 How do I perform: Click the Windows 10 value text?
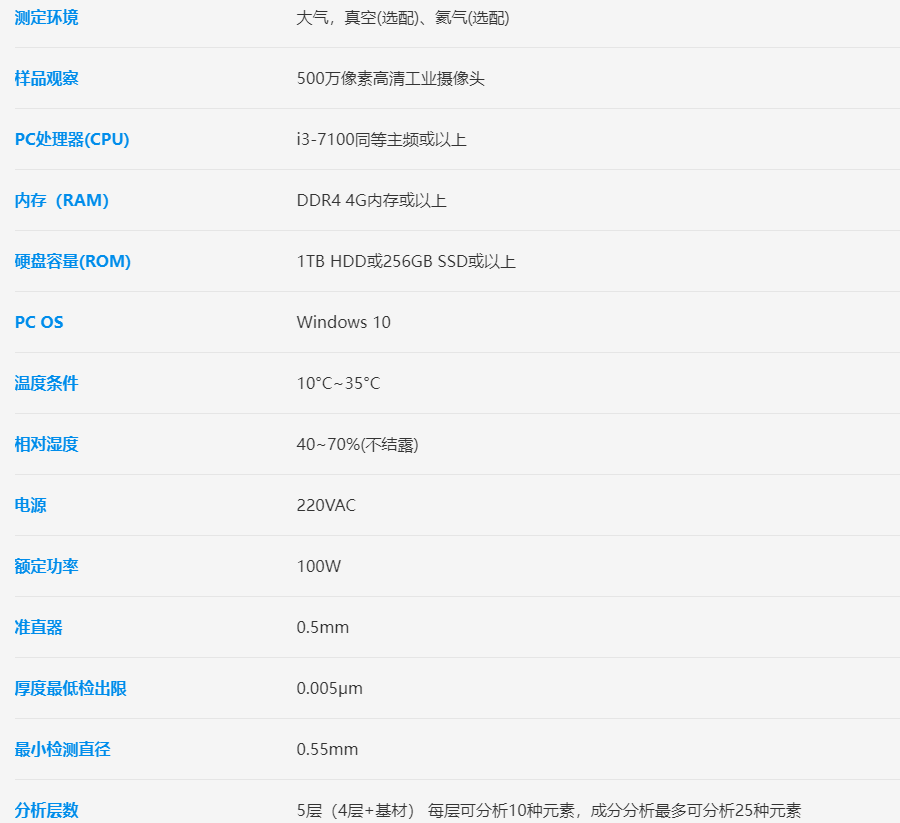343,322
